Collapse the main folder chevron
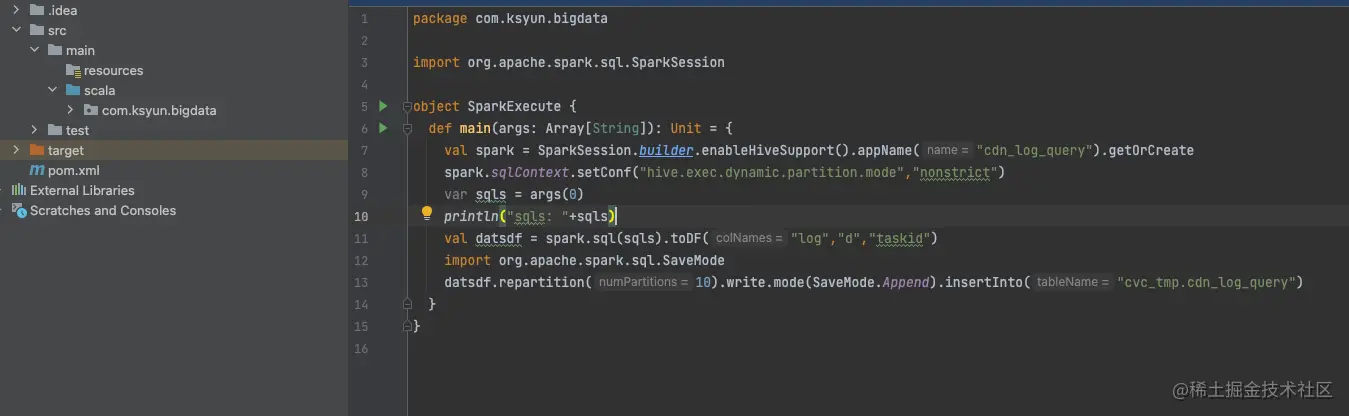Image resolution: width=1349 pixels, height=416 pixels. [x=34, y=50]
